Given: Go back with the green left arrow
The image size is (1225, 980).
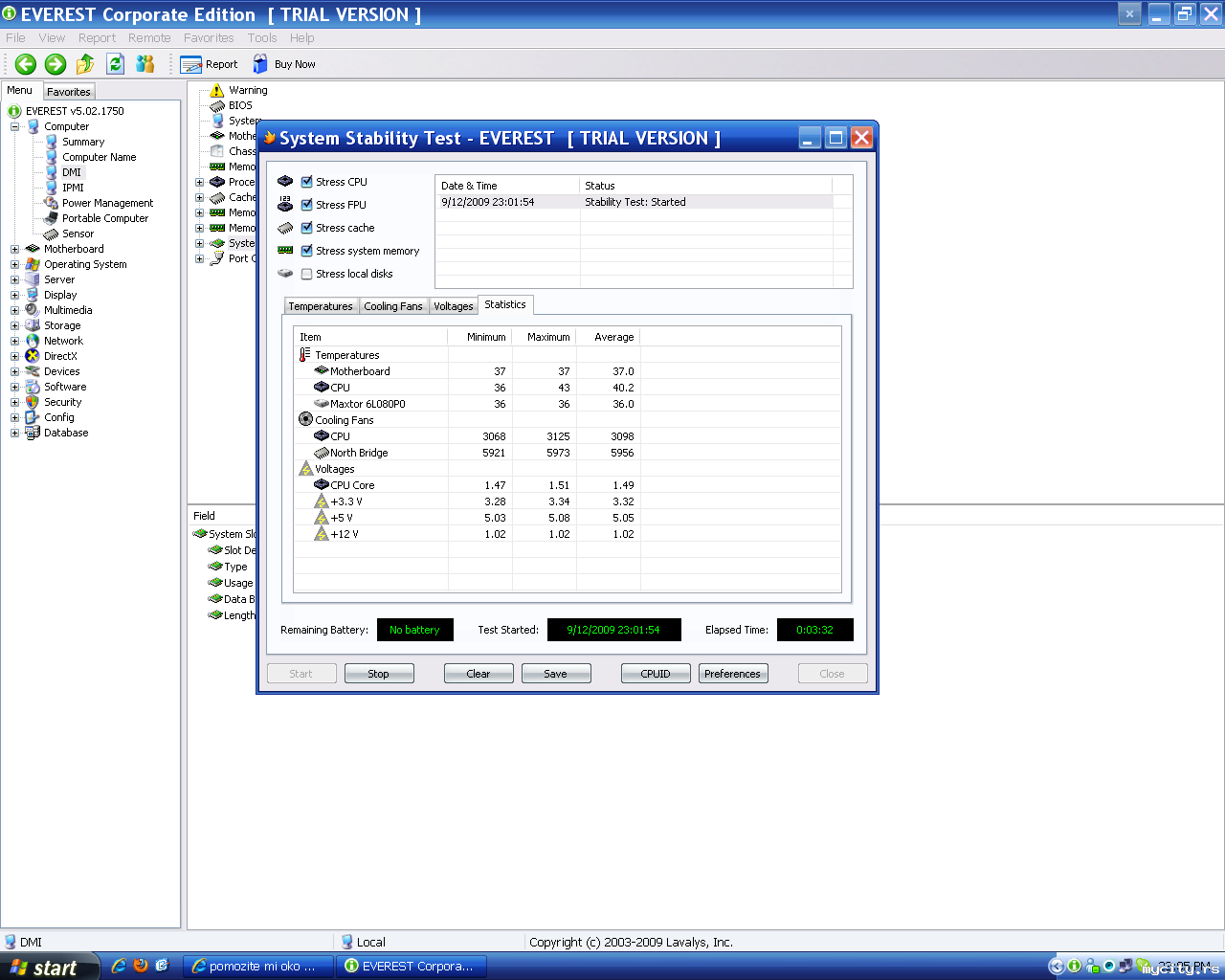Looking at the screenshot, I should (x=26, y=64).
